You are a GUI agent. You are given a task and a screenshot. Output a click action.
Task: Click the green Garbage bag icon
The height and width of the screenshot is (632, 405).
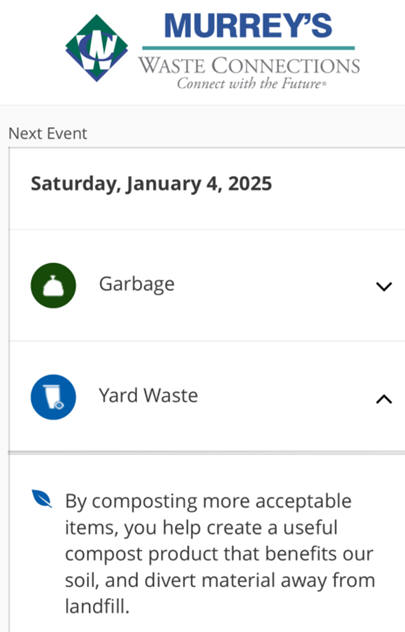click(x=53, y=285)
